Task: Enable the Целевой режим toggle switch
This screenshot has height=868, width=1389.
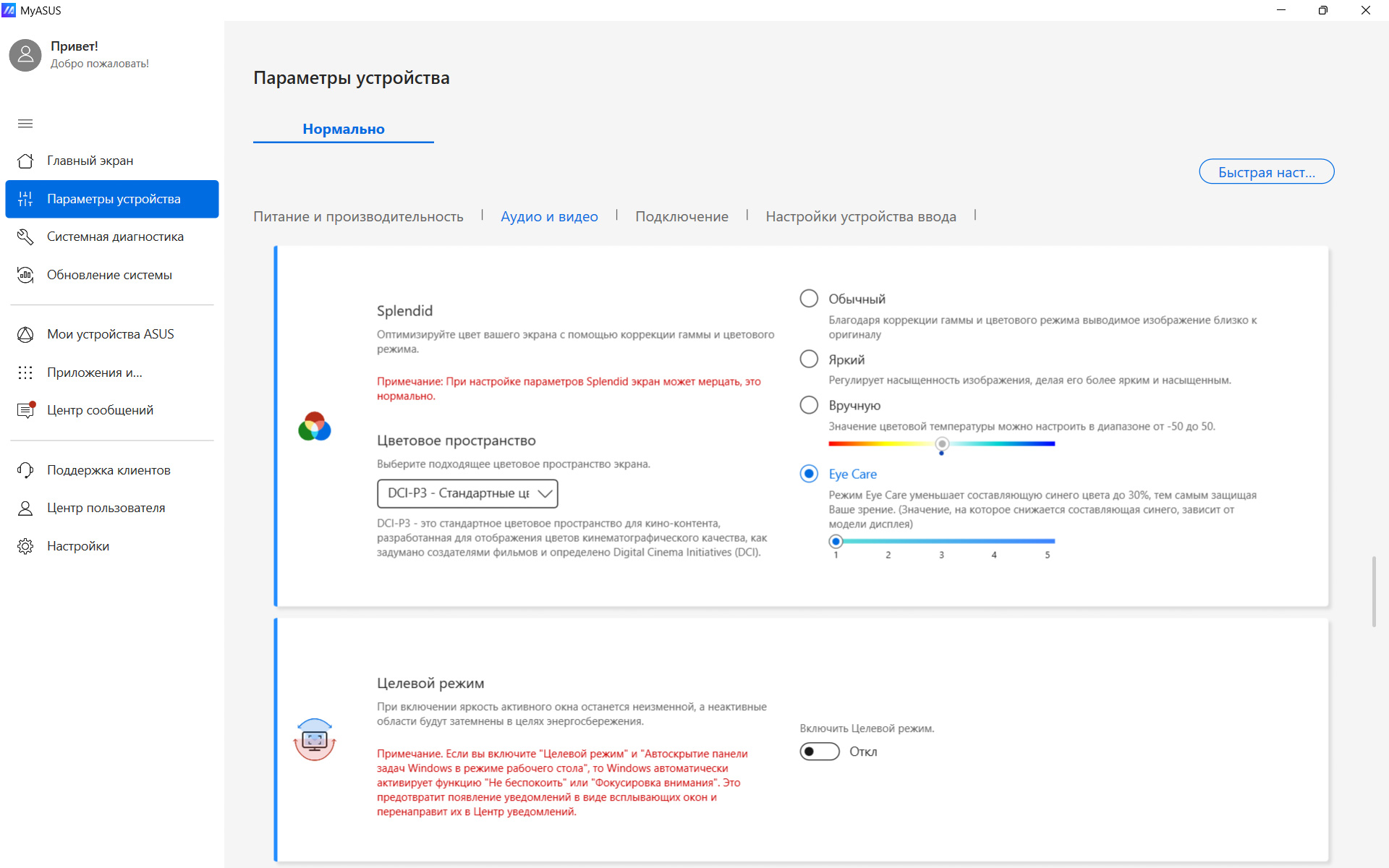Action: [820, 752]
